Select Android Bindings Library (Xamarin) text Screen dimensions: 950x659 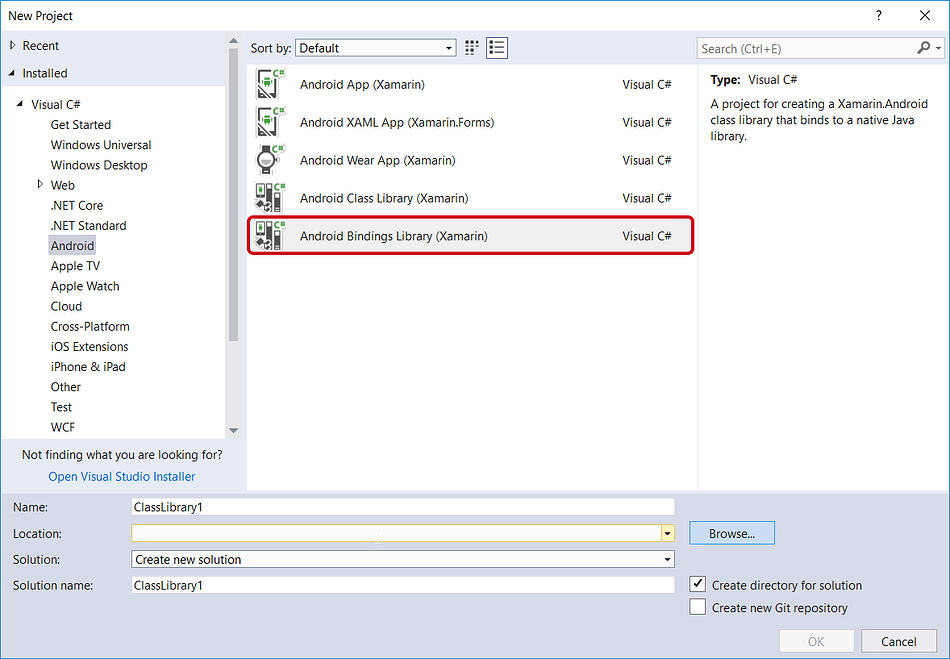tap(393, 236)
